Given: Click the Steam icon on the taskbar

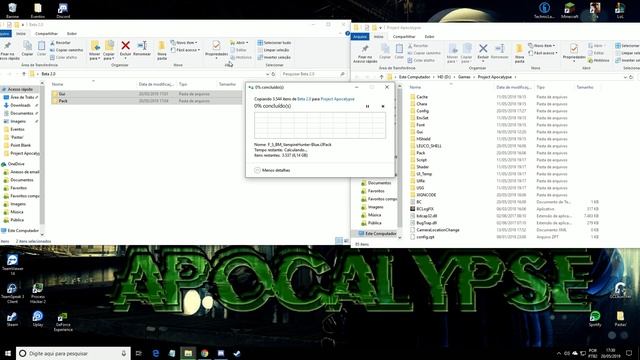Looking at the screenshot, I should pyautogui.click(x=237, y=353).
